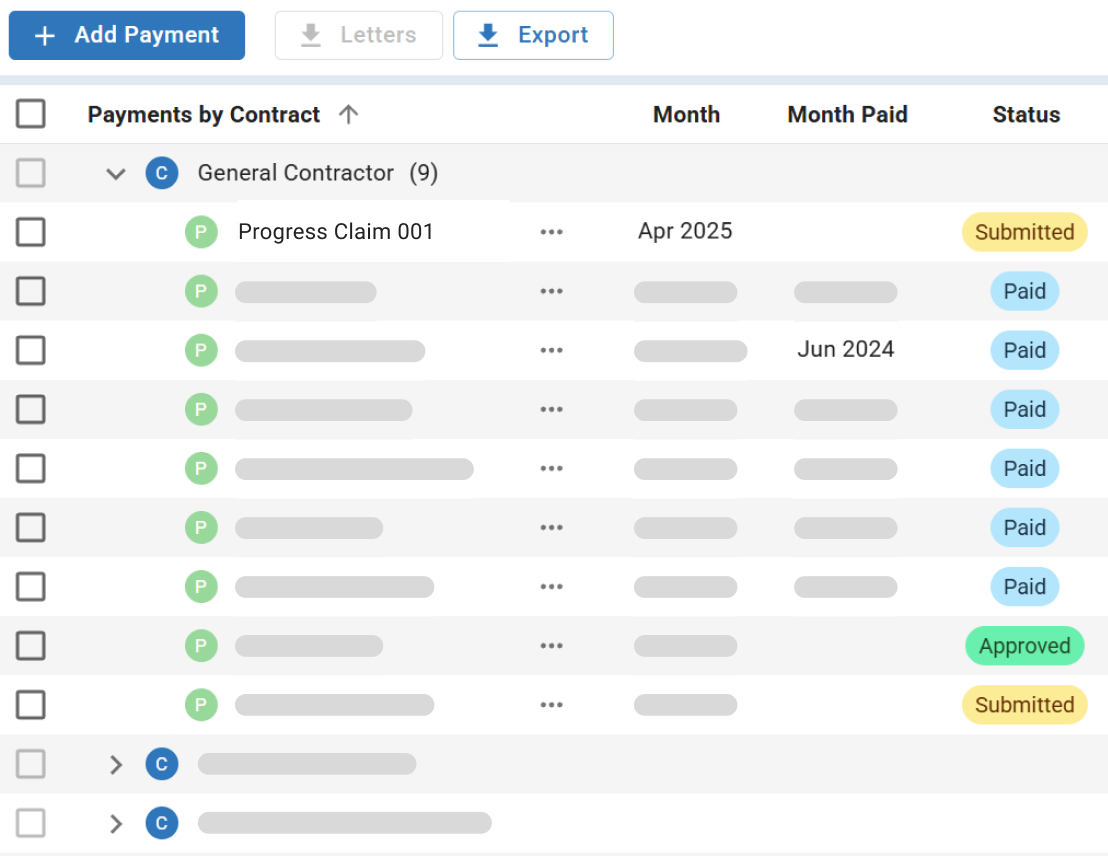
Task: Open the ellipsis menu for Progress Claim 001
Action: pyautogui.click(x=551, y=231)
